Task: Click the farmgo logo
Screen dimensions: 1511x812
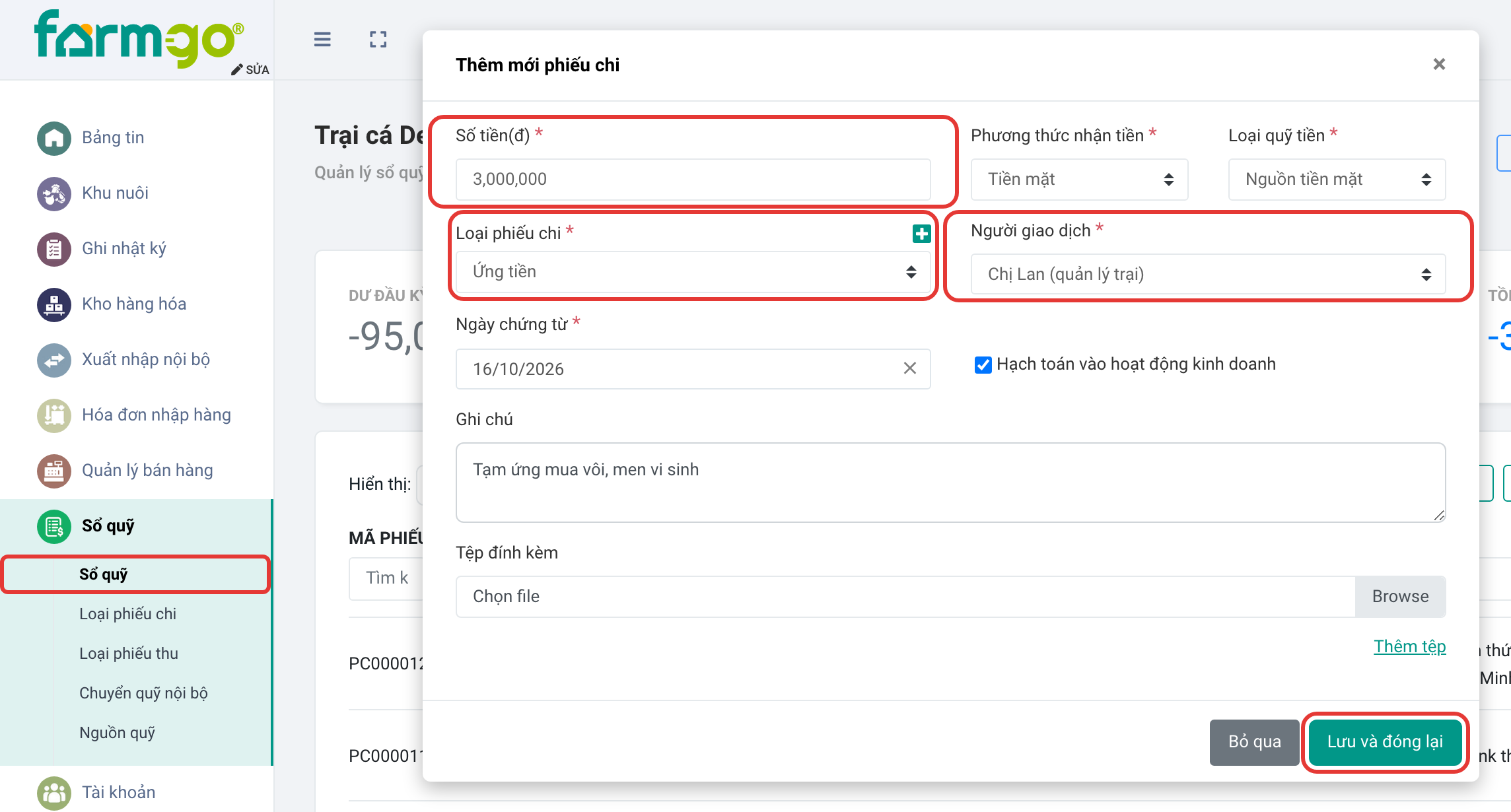Action: tap(139, 38)
